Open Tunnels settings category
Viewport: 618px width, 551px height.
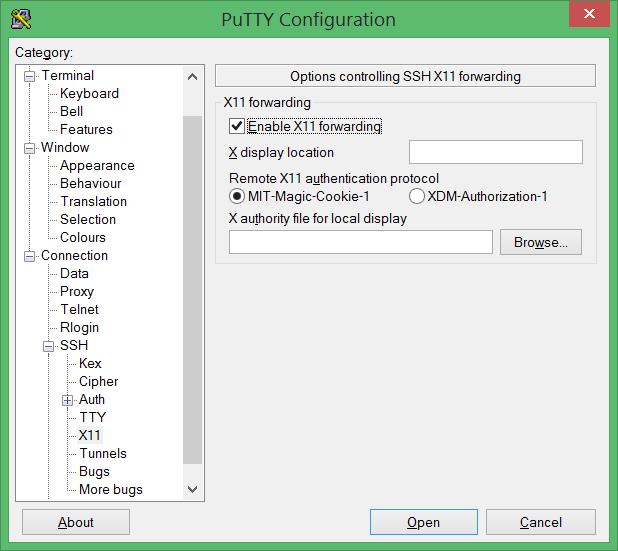[103, 453]
